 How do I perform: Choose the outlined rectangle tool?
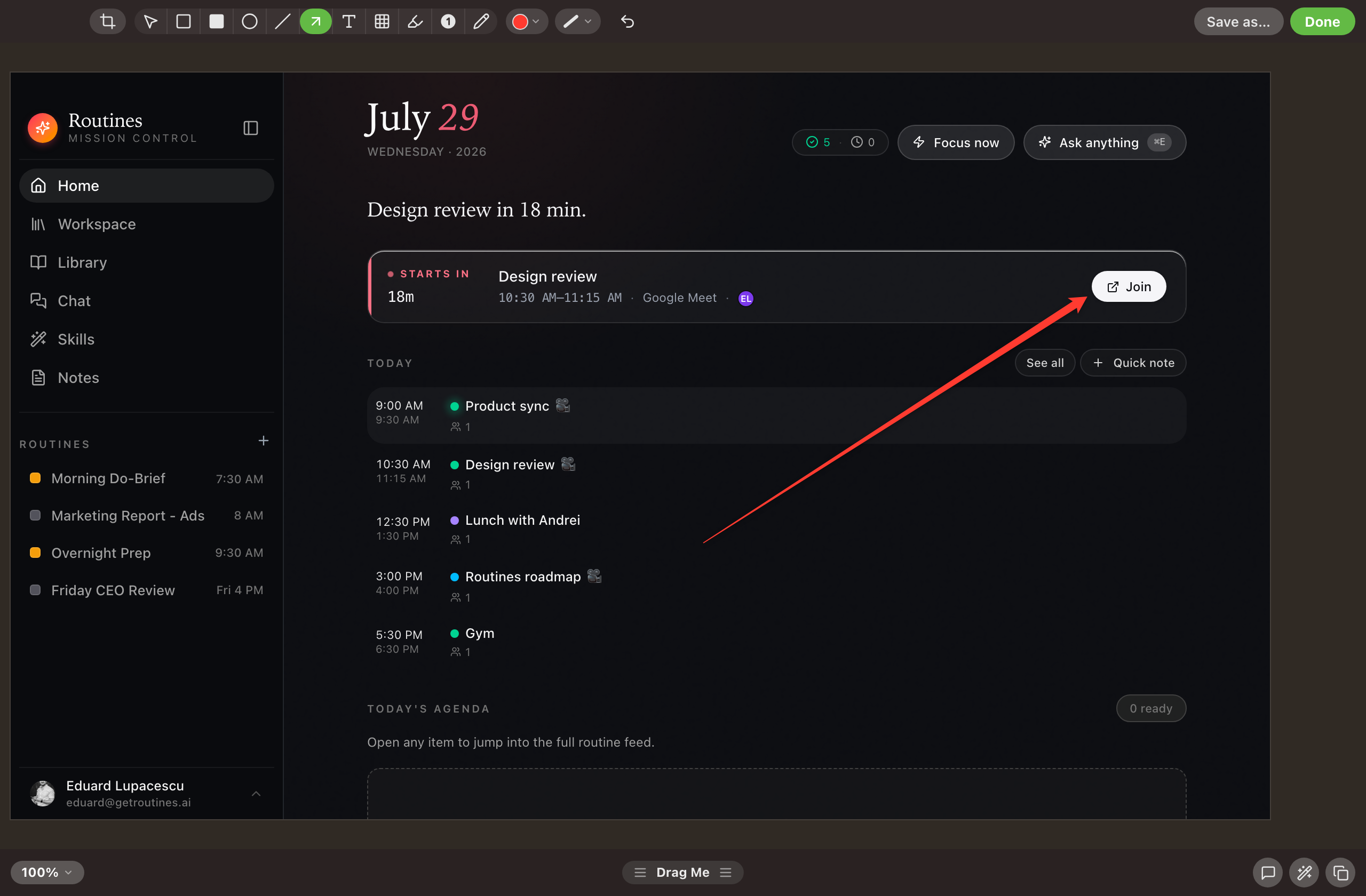point(184,22)
